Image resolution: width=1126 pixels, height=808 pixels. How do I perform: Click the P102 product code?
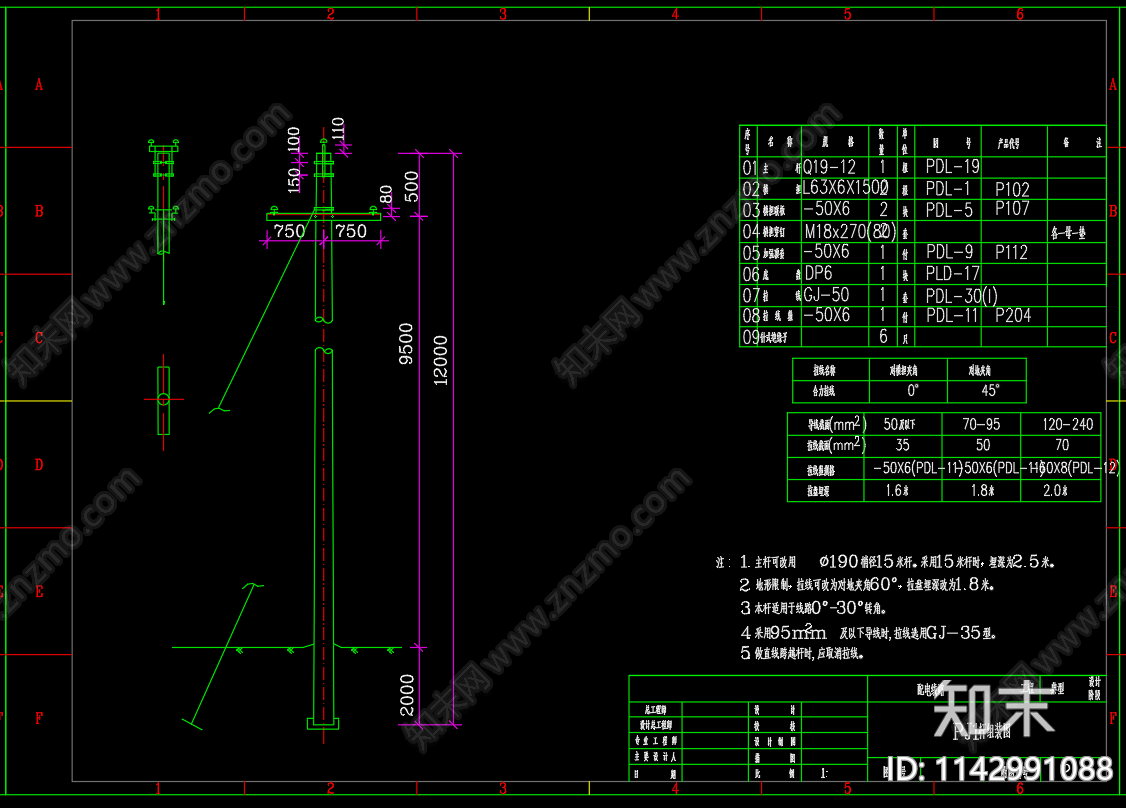(1013, 190)
